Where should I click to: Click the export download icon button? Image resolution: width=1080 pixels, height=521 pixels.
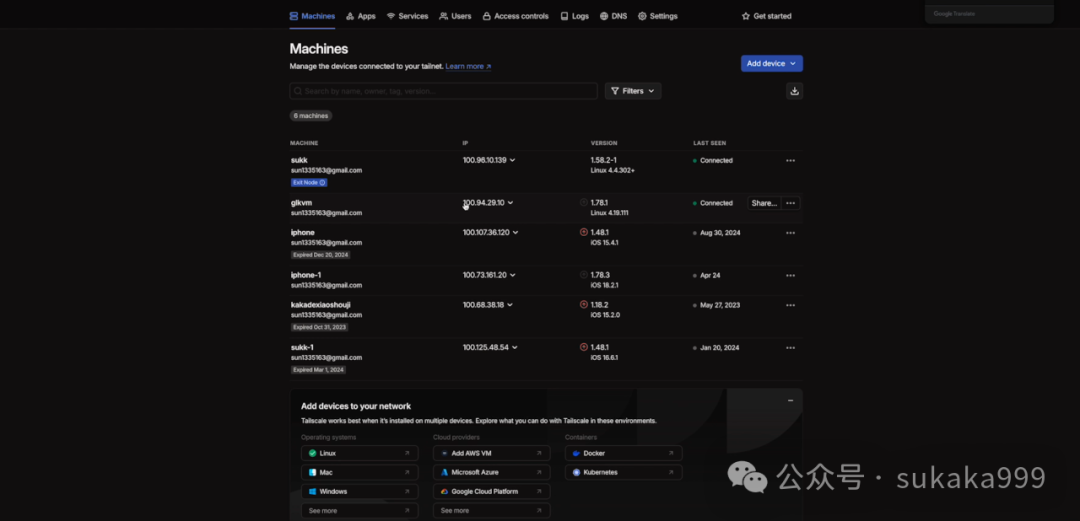[x=794, y=91]
